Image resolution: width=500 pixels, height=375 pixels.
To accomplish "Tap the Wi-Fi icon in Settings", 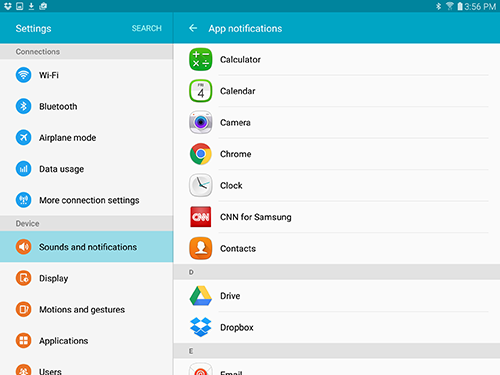I will pyautogui.click(x=23, y=75).
